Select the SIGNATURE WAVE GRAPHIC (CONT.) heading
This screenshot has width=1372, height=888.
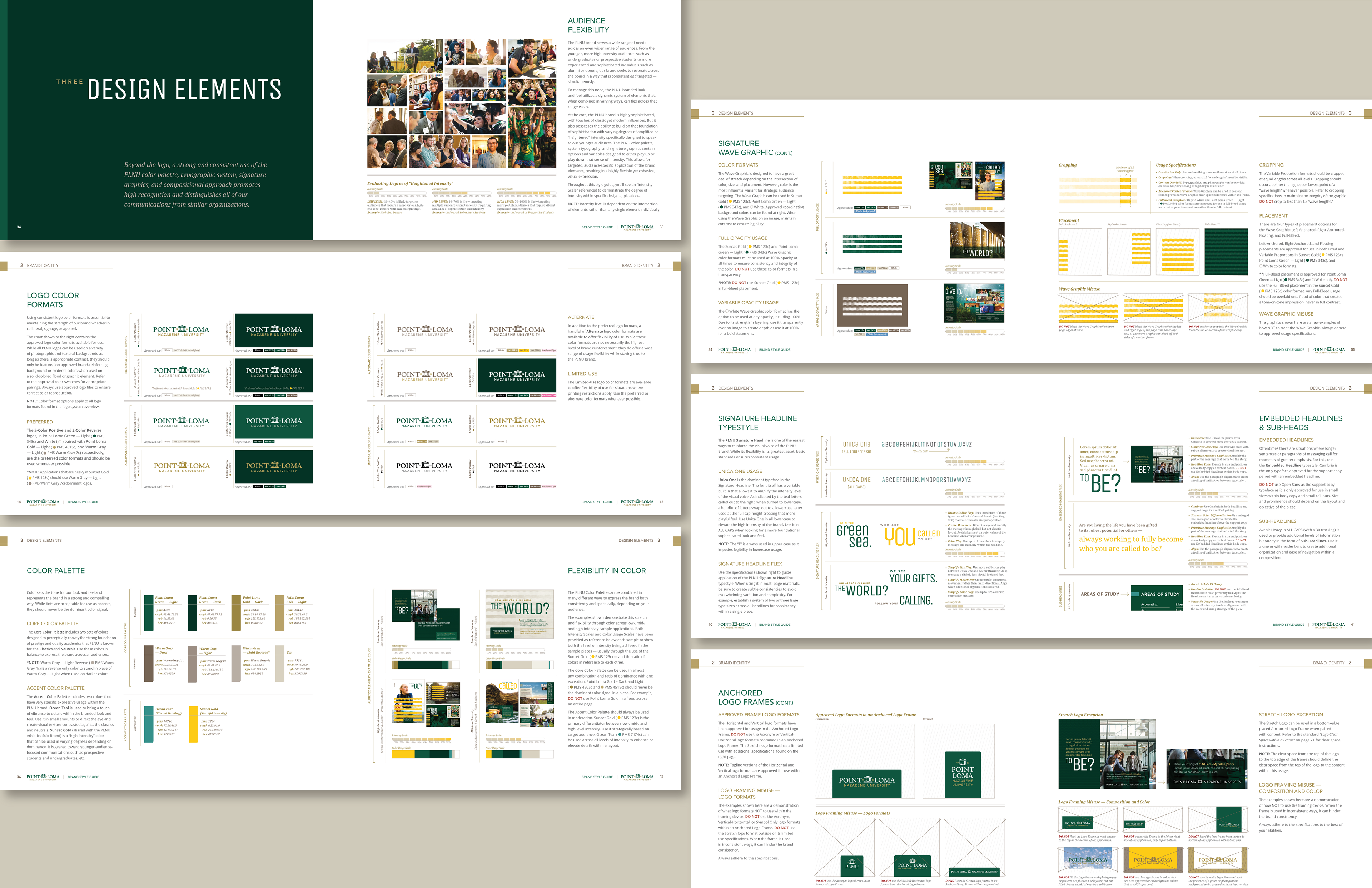coord(755,148)
